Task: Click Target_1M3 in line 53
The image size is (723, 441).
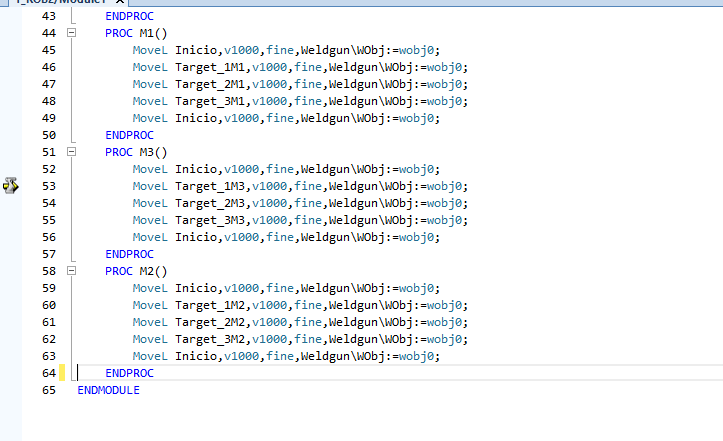Action: 210,186
